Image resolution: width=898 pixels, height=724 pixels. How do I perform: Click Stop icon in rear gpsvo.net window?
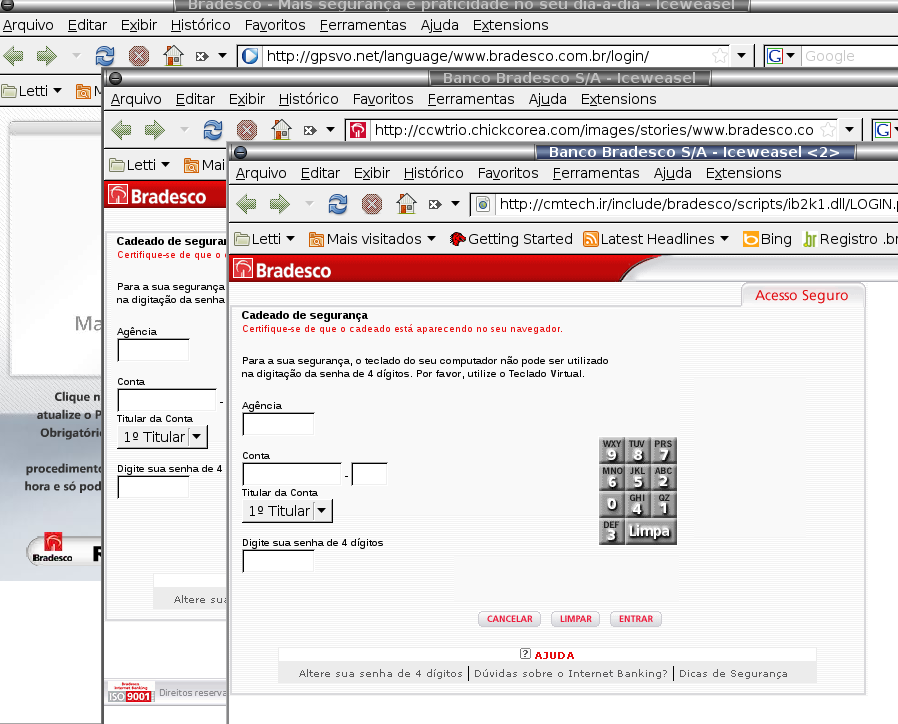(x=139, y=56)
